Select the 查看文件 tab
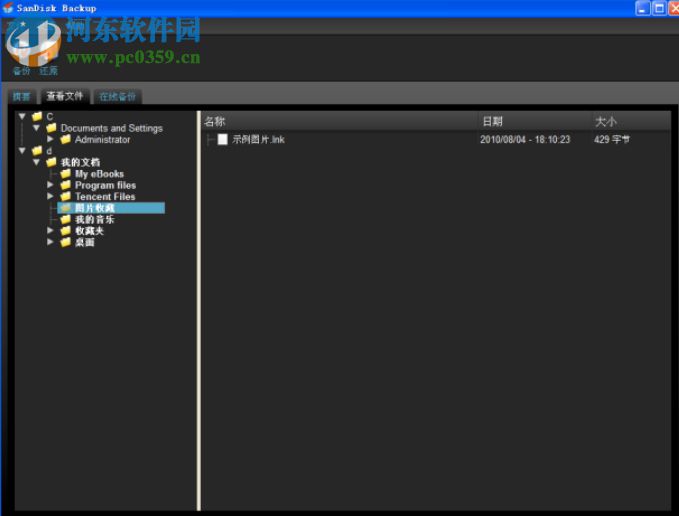The image size is (679, 516). click(65, 96)
